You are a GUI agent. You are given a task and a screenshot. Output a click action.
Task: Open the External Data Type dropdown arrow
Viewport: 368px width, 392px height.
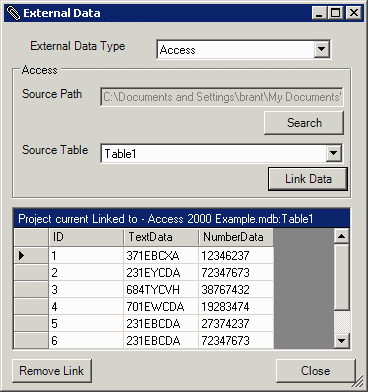coord(321,49)
